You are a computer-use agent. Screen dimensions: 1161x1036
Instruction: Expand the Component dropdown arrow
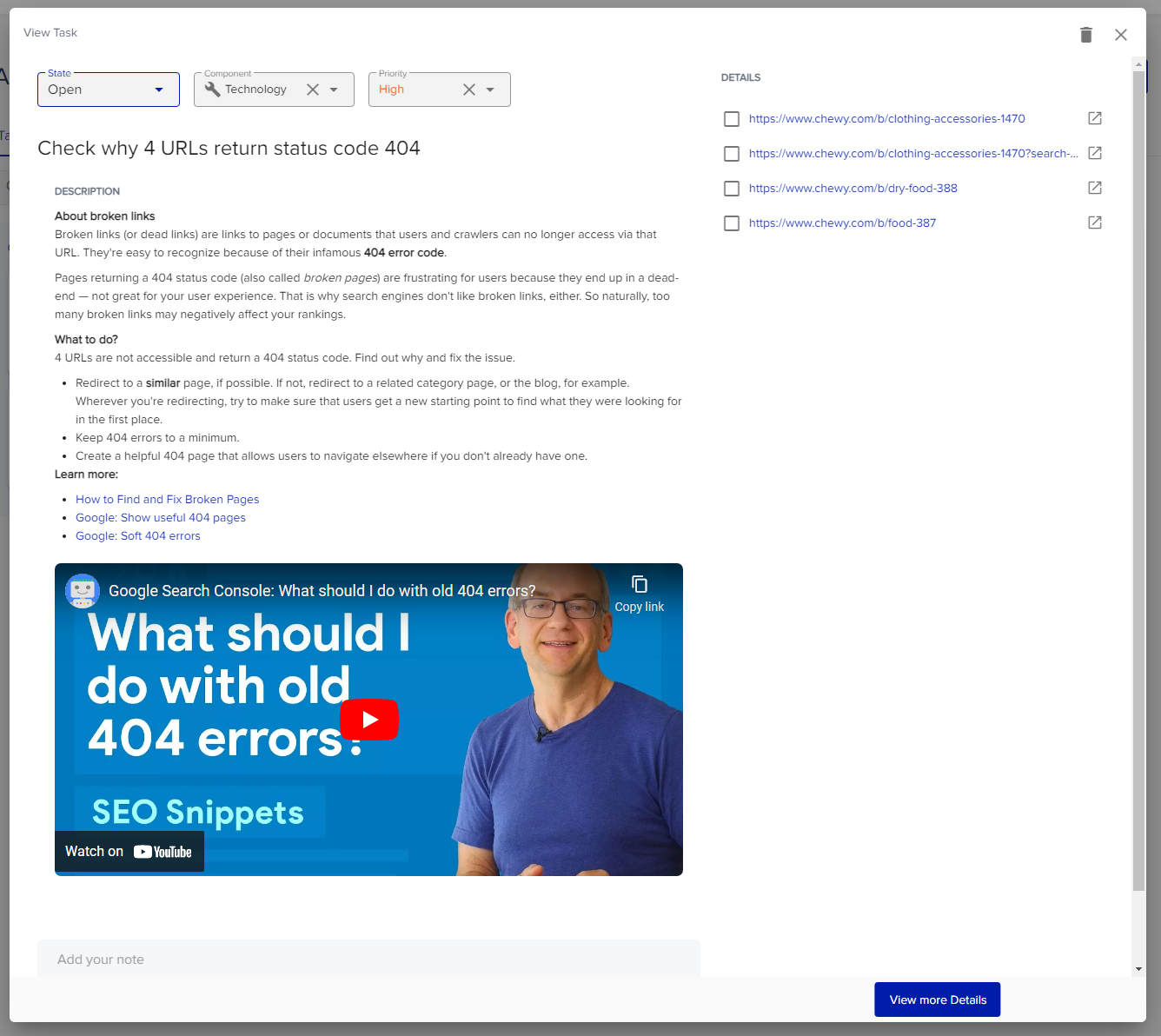tap(334, 90)
